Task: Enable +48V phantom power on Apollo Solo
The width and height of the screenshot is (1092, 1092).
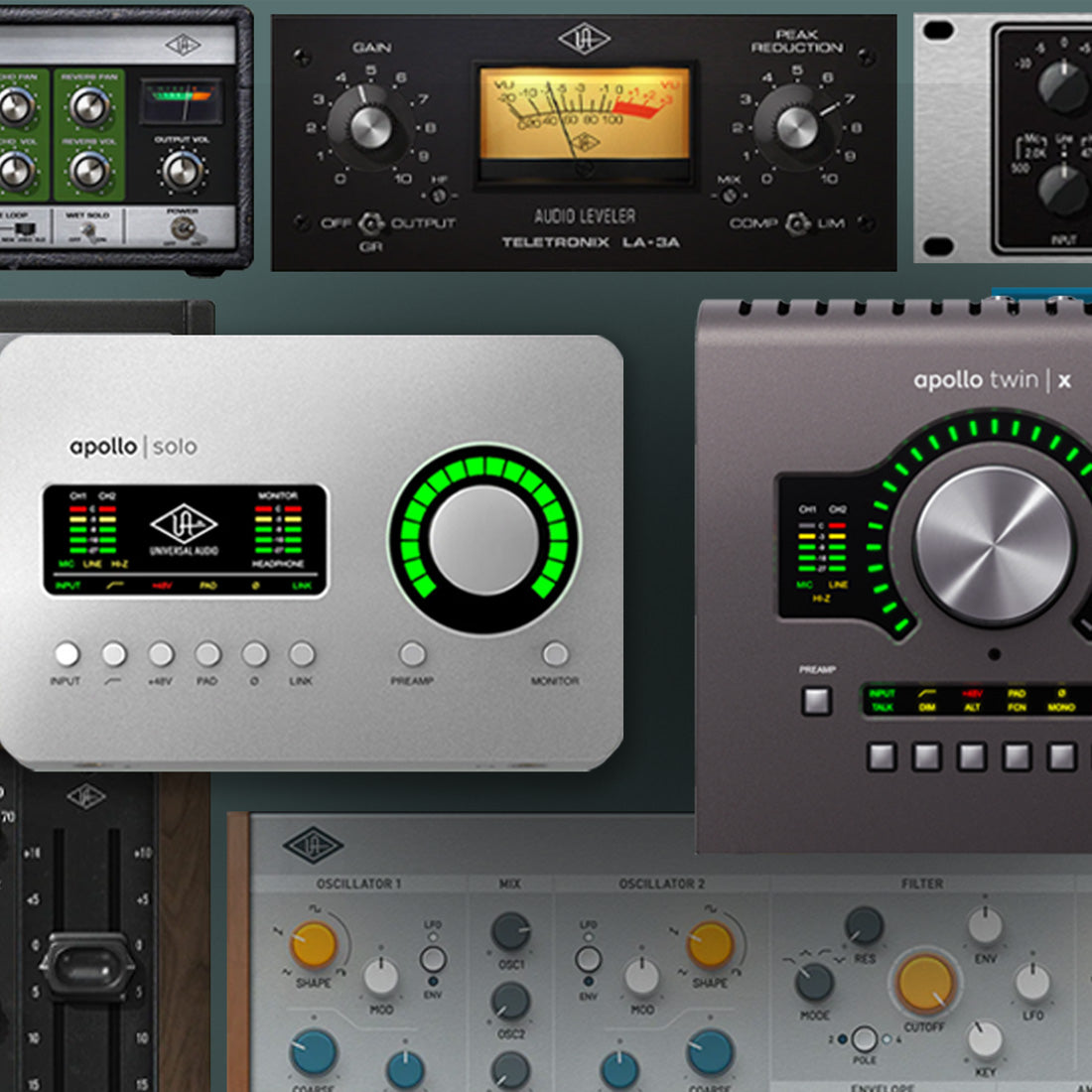Action: tap(161, 653)
